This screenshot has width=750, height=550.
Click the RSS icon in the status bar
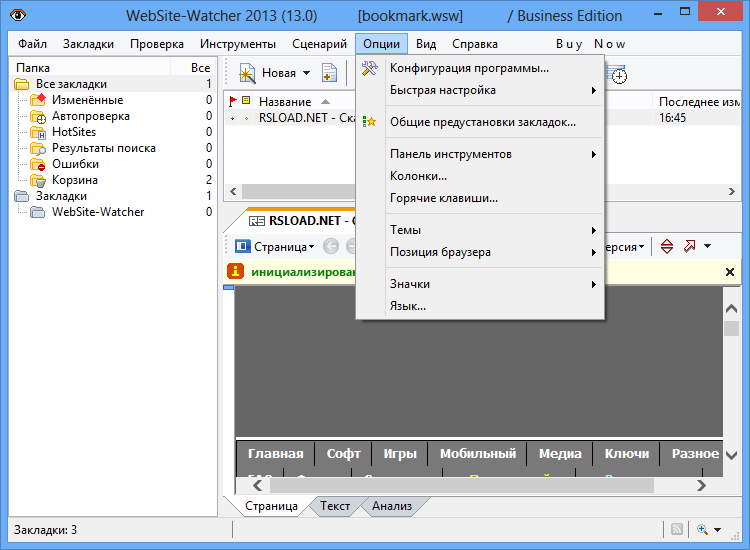676,529
